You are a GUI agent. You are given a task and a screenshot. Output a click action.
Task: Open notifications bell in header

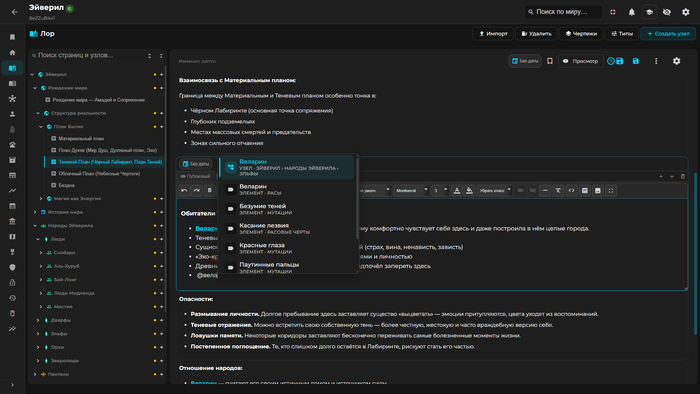click(632, 12)
